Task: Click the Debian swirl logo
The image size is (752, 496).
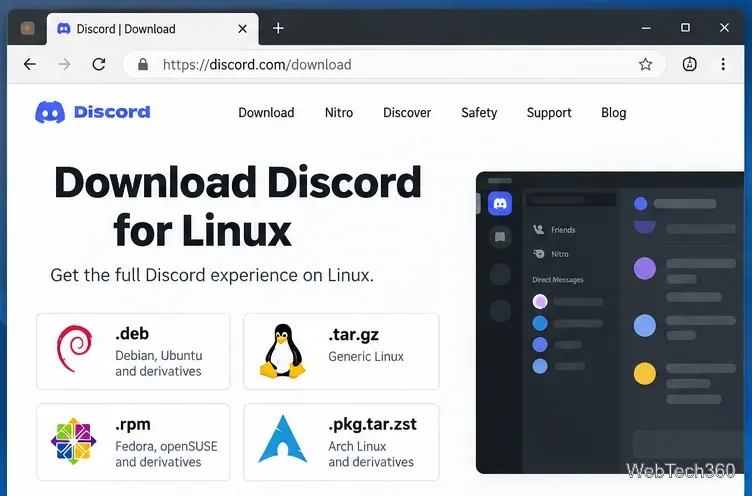Action: 74,349
